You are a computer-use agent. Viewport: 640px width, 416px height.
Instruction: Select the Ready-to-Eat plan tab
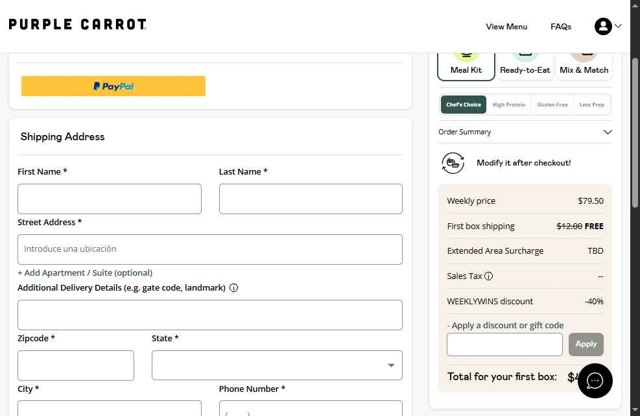click(525, 67)
